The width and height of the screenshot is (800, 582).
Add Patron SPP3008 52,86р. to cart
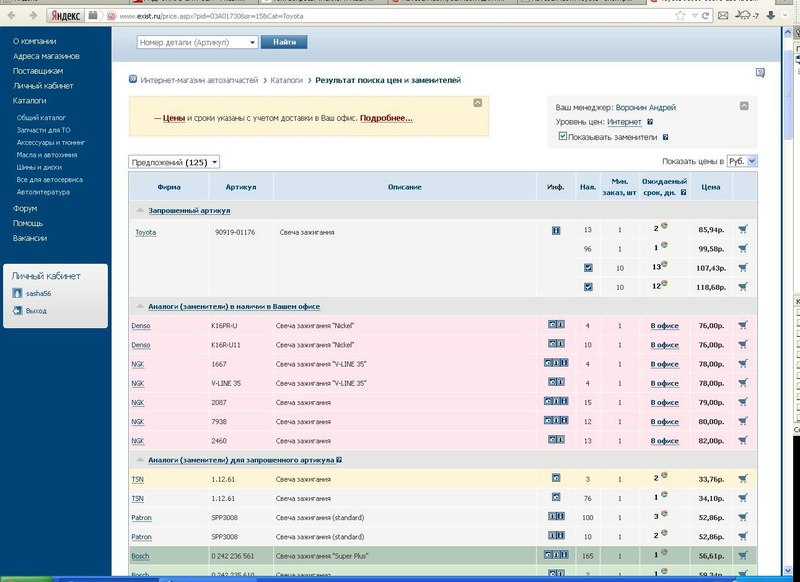[x=742, y=517]
